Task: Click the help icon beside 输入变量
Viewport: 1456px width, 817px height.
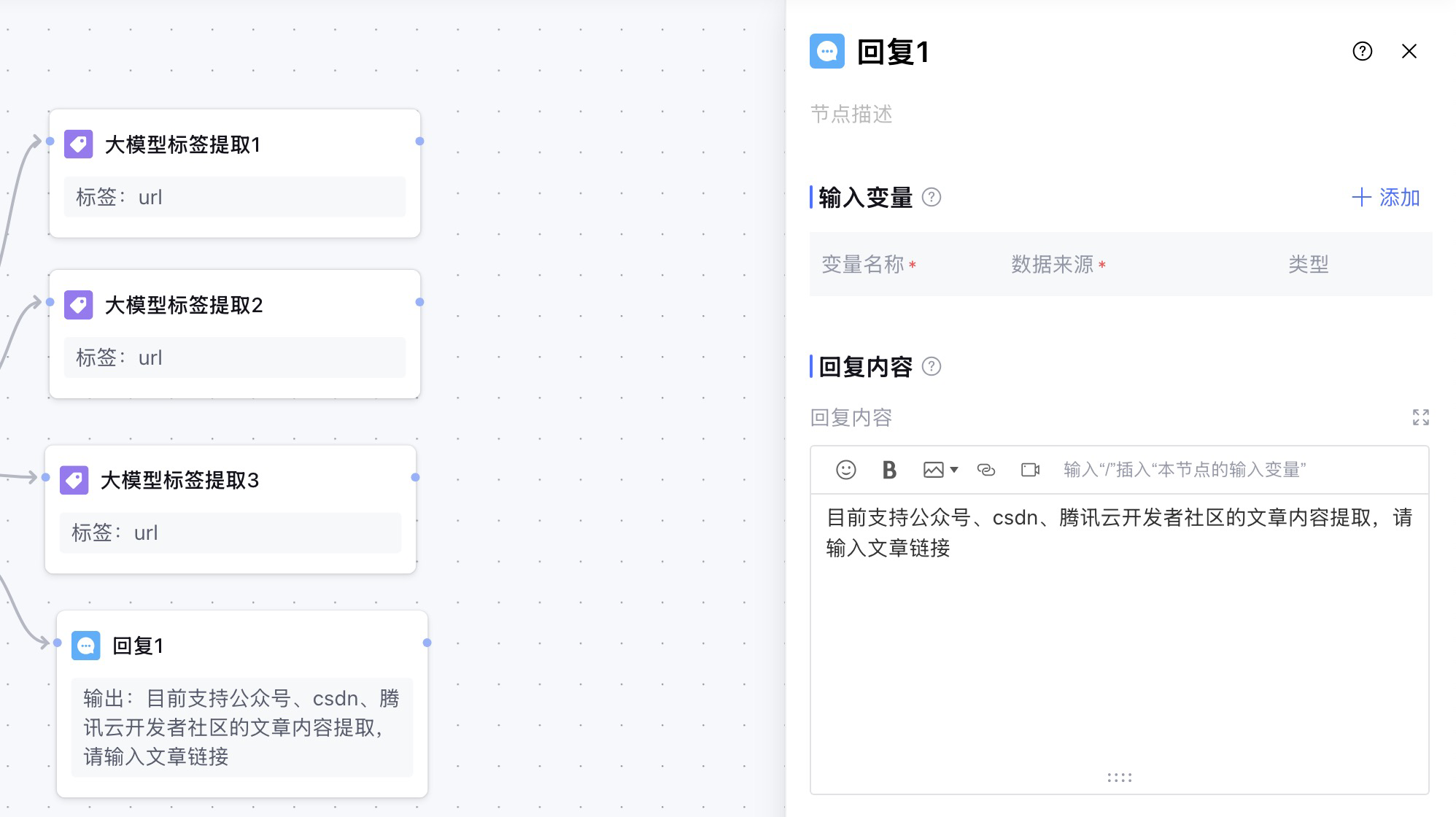Action: pyautogui.click(x=932, y=198)
